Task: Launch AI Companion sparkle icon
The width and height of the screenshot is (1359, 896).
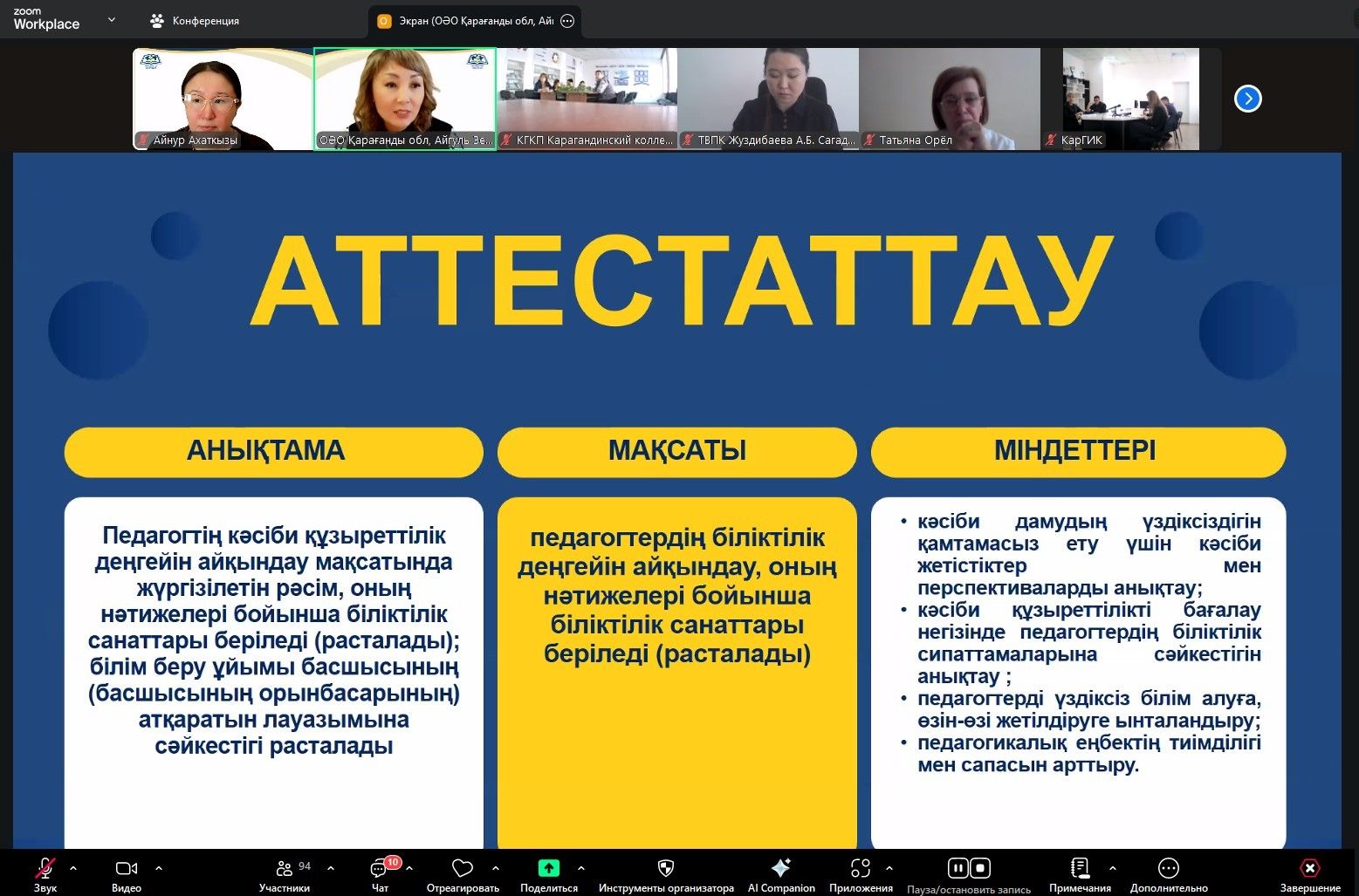Action: point(781,868)
